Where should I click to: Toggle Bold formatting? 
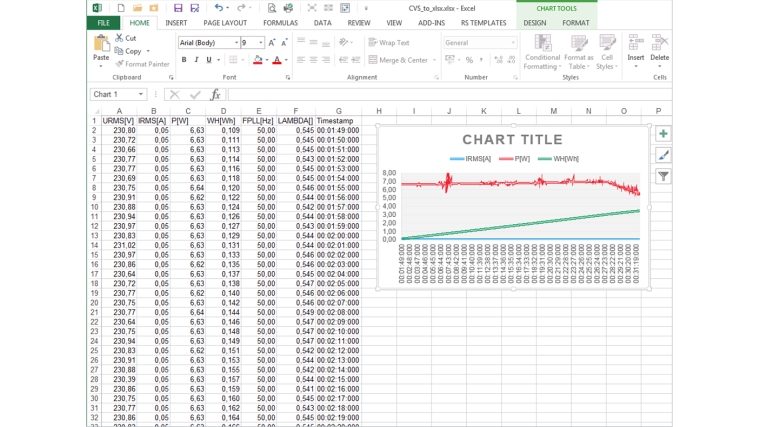point(184,60)
